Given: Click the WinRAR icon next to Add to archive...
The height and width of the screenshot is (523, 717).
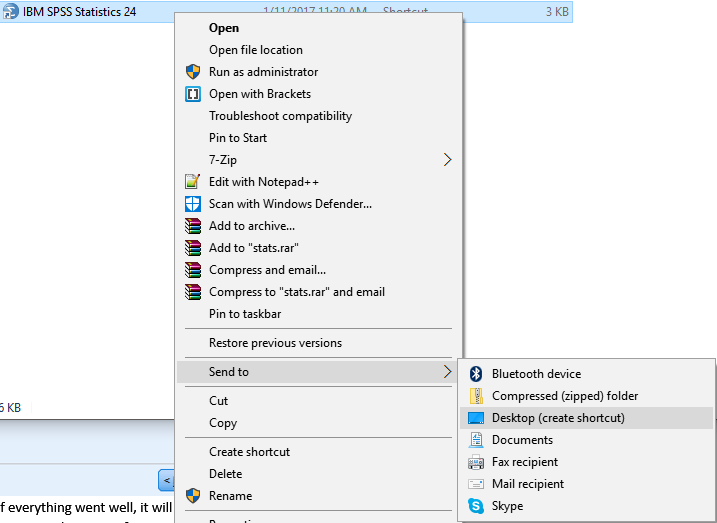Looking at the screenshot, I should click(x=193, y=226).
